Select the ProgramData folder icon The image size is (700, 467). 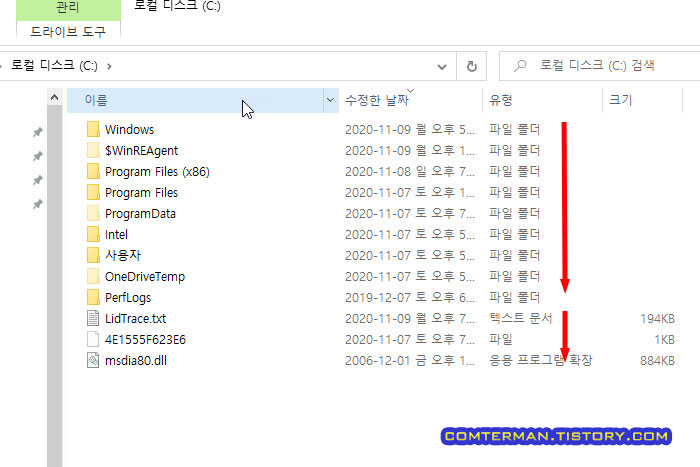point(93,213)
